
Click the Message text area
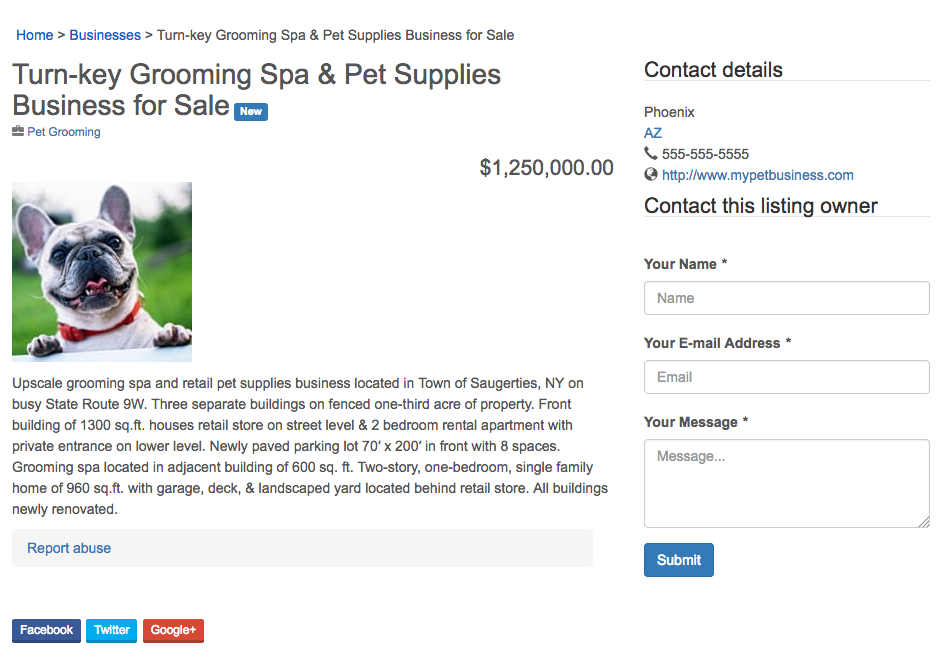(x=786, y=483)
